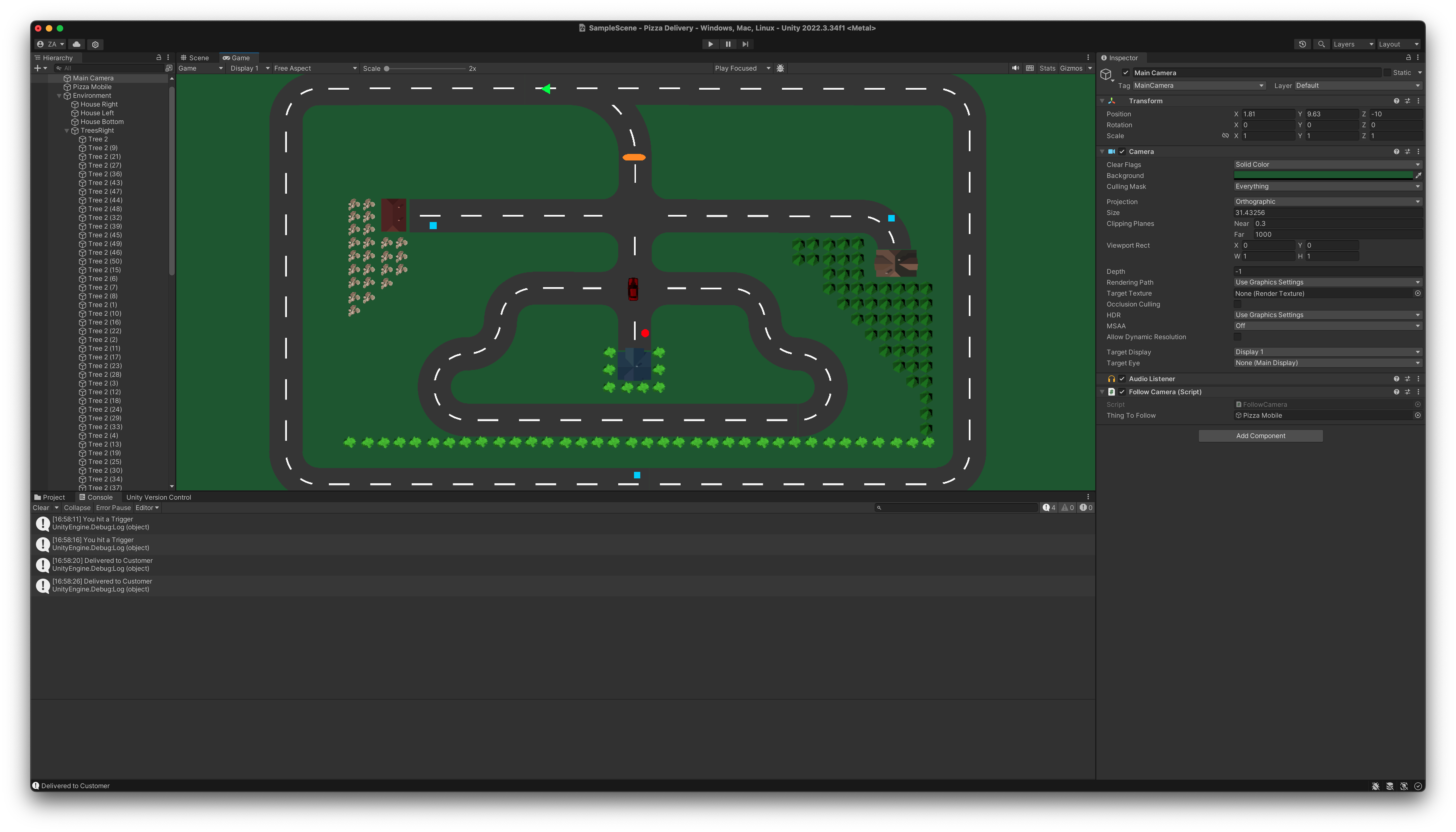Open Target Texture object picker
Screen dimensions: 1456x832
click(x=1418, y=294)
